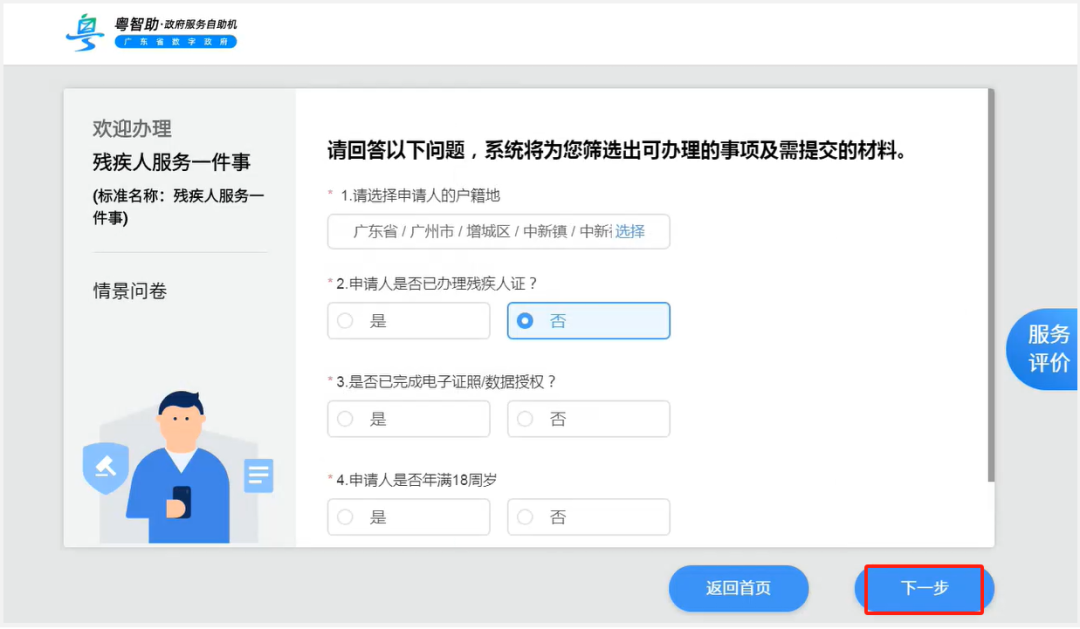
Task: Select 是 for question 2 about disability certificate
Action: click(x=408, y=320)
